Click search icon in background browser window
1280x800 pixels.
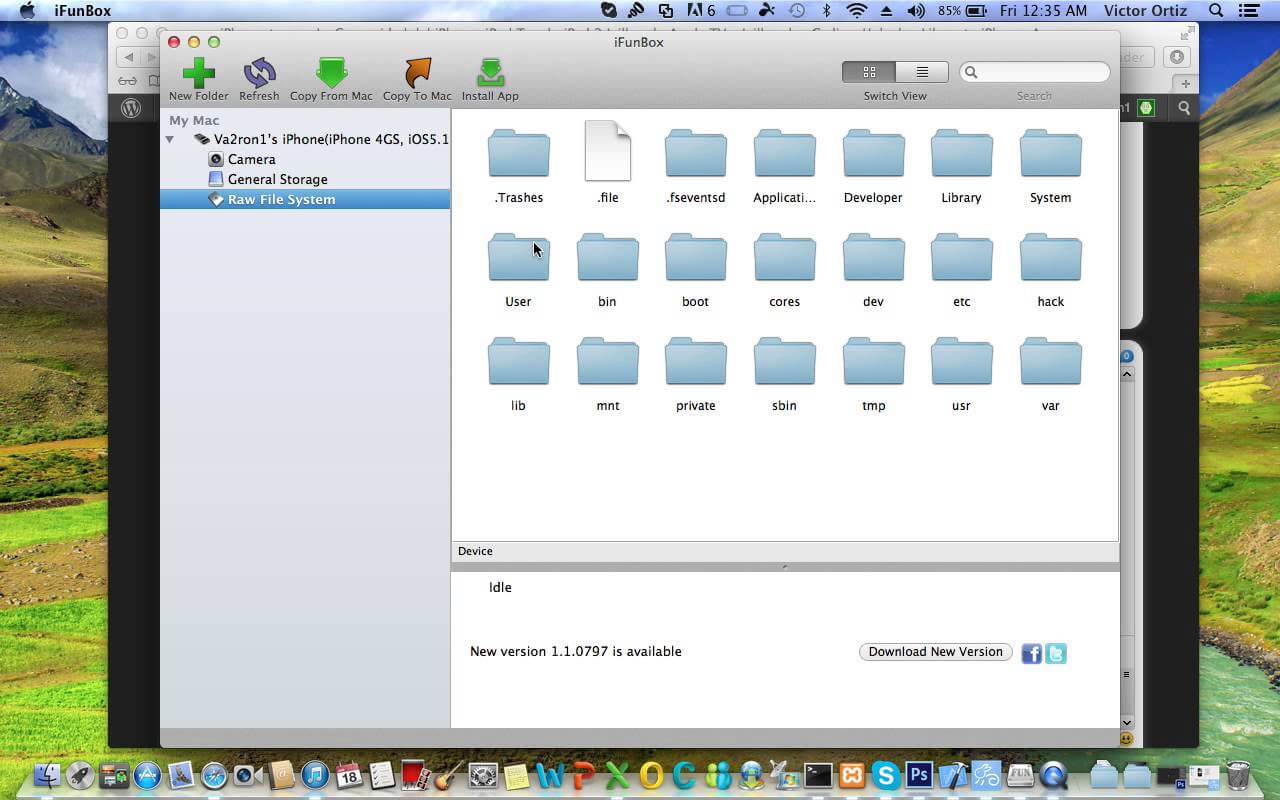click(x=1184, y=108)
